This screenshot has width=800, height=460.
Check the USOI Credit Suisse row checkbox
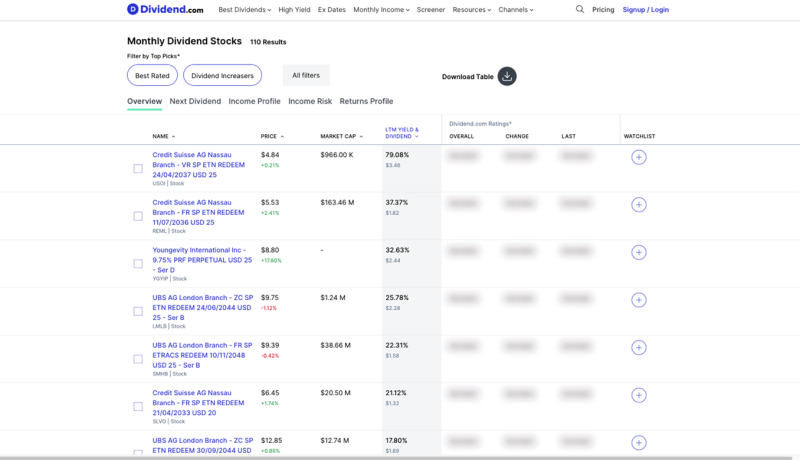138,168
